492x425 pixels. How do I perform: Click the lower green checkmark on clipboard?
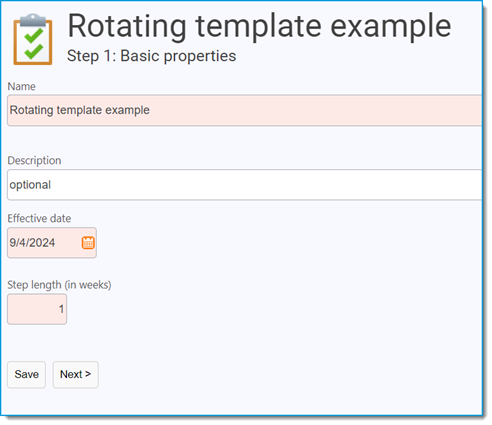click(34, 52)
